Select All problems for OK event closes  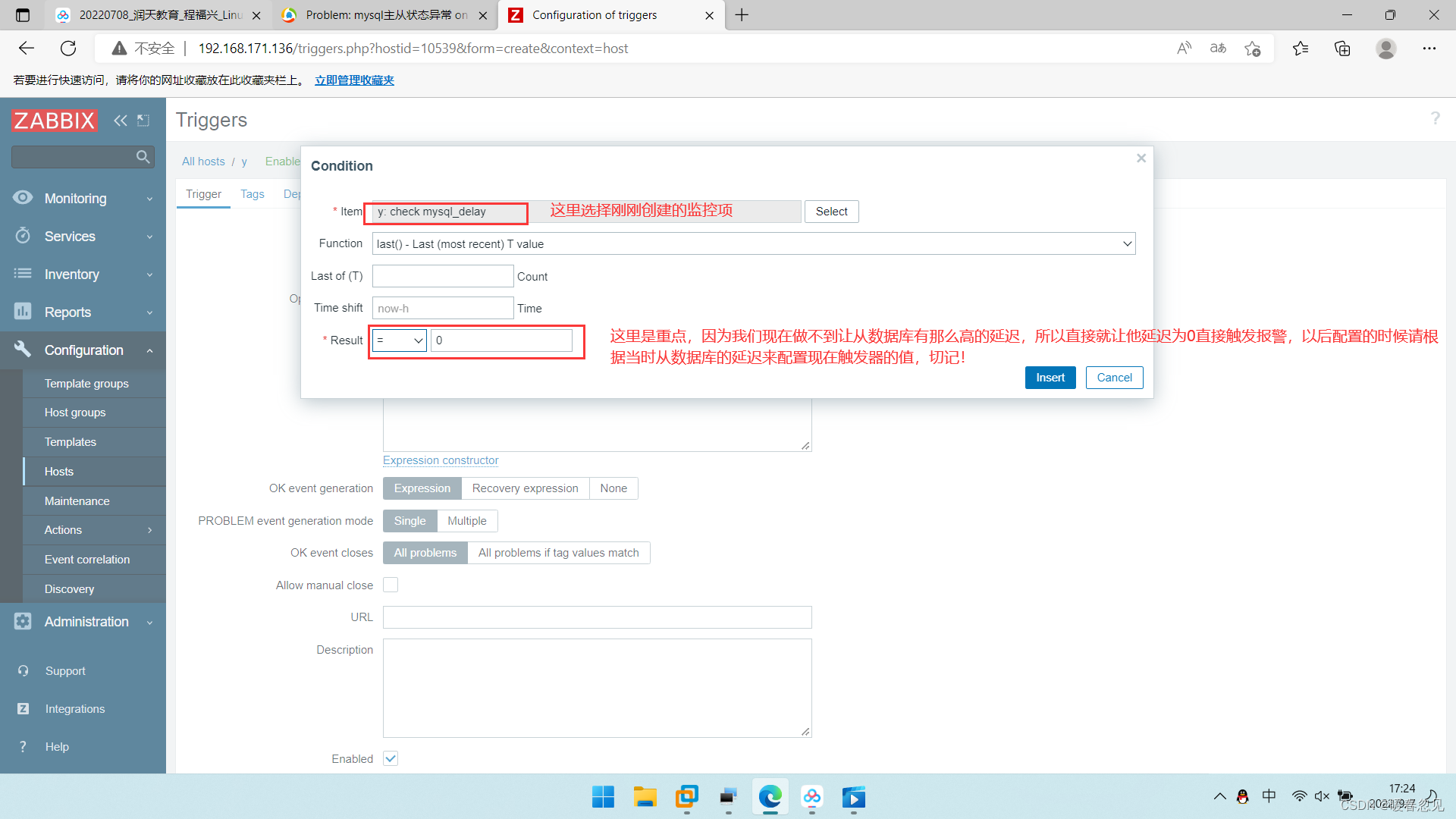point(425,553)
